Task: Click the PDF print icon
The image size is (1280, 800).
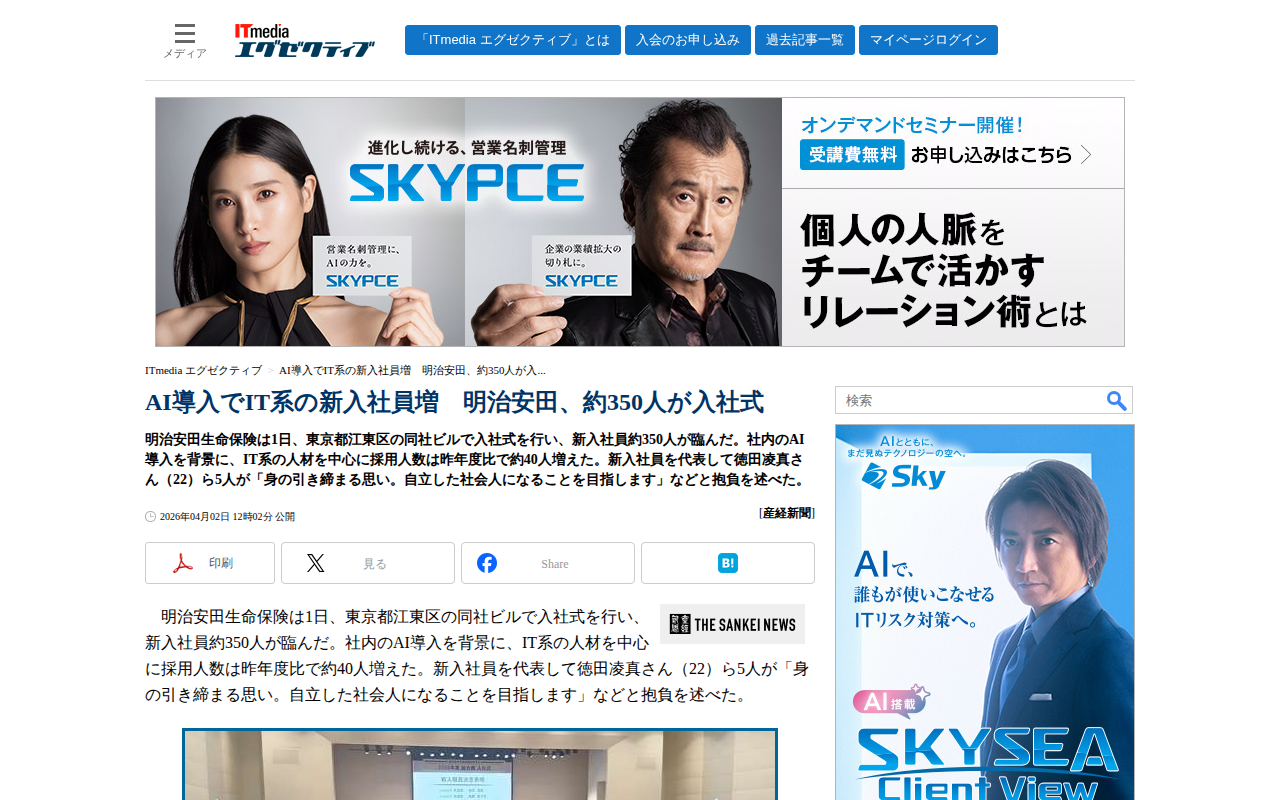Action: tap(183, 563)
